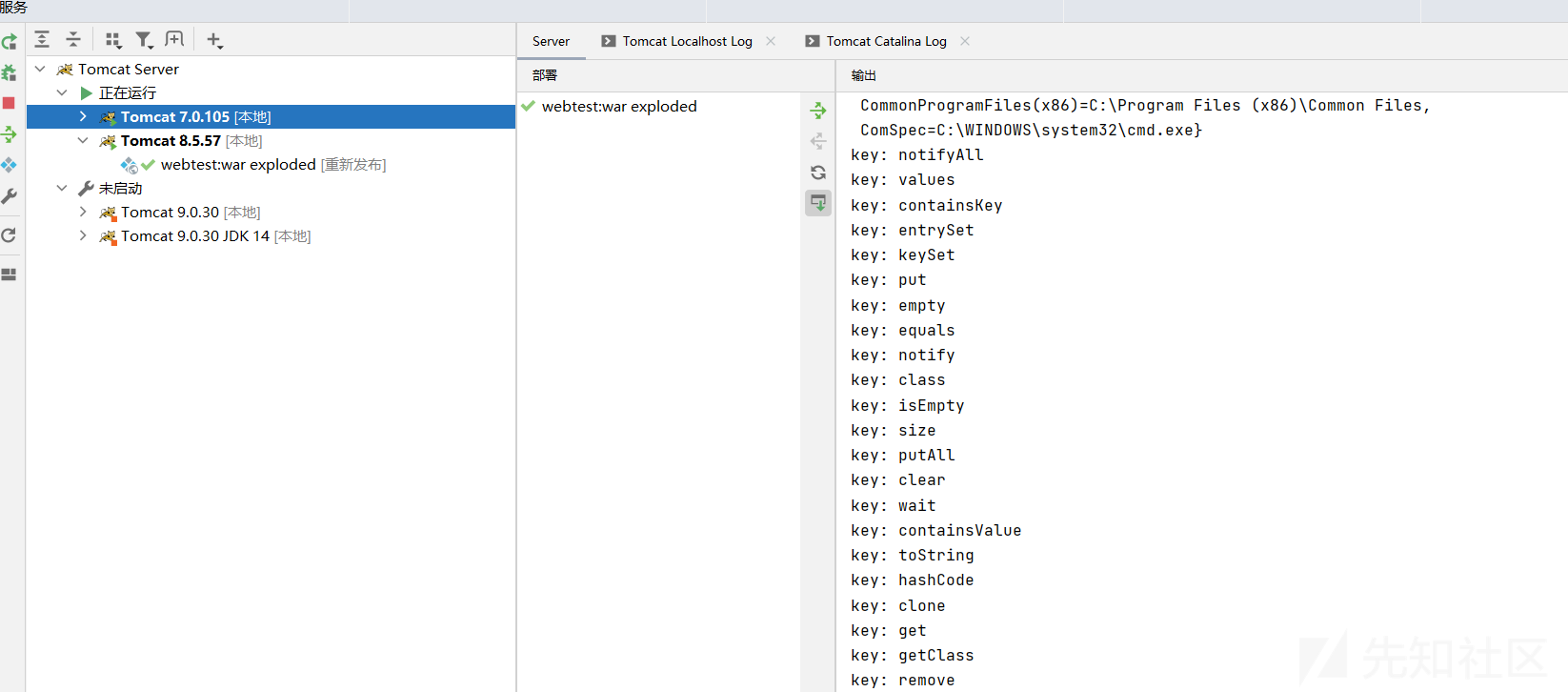Select webtest:war exploded in deployment list
The width and height of the screenshot is (1568, 692).
pyautogui.click(x=619, y=106)
